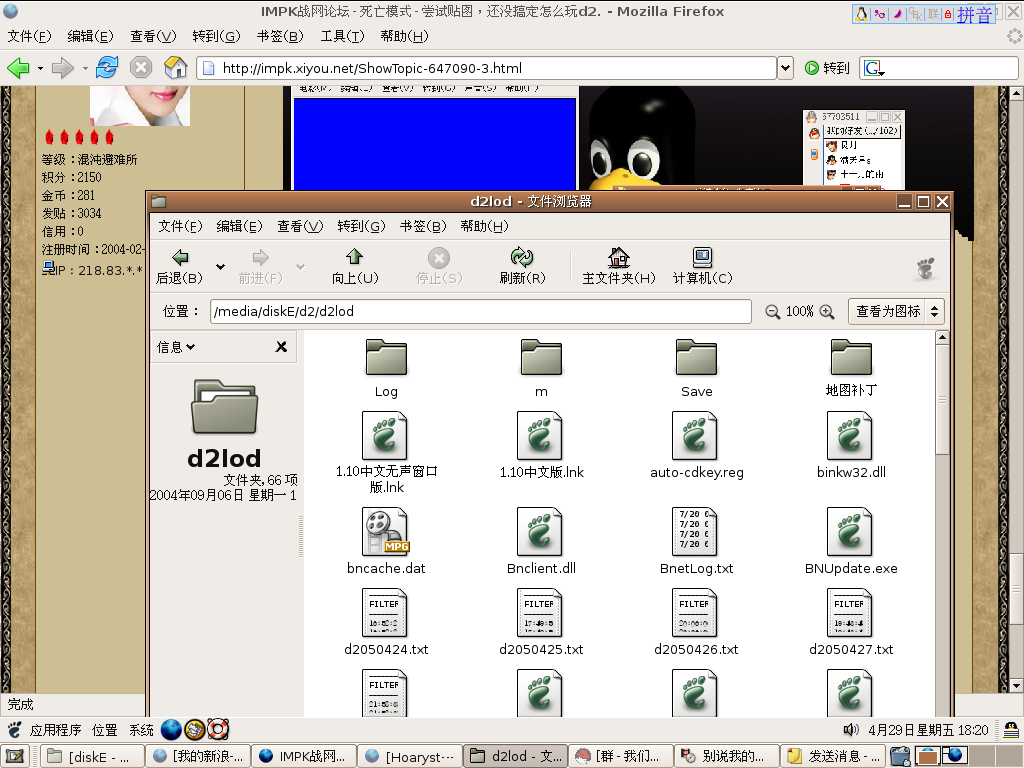Go to Firefox Home page icon
The height and width of the screenshot is (768, 1024).
(175, 67)
